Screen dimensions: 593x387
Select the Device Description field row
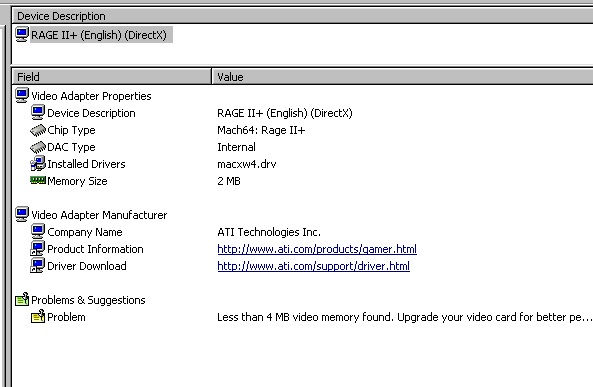click(x=91, y=113)
